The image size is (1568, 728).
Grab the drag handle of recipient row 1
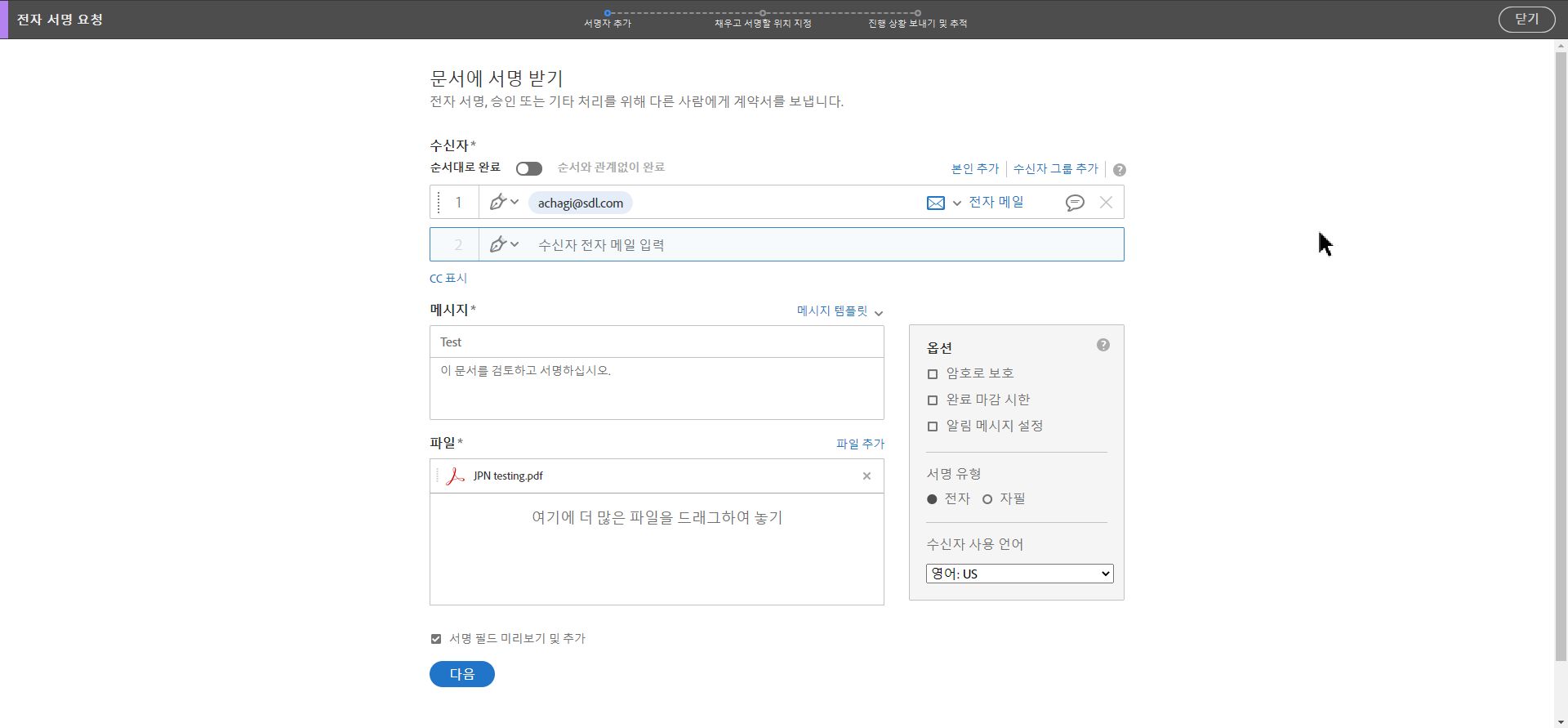(x=439, y=202)
